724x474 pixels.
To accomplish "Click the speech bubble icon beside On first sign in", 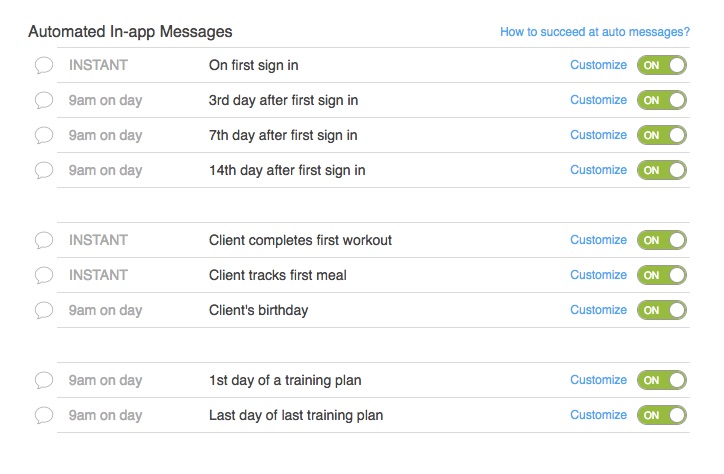I will pyautogui.click(x=44, y=65).
